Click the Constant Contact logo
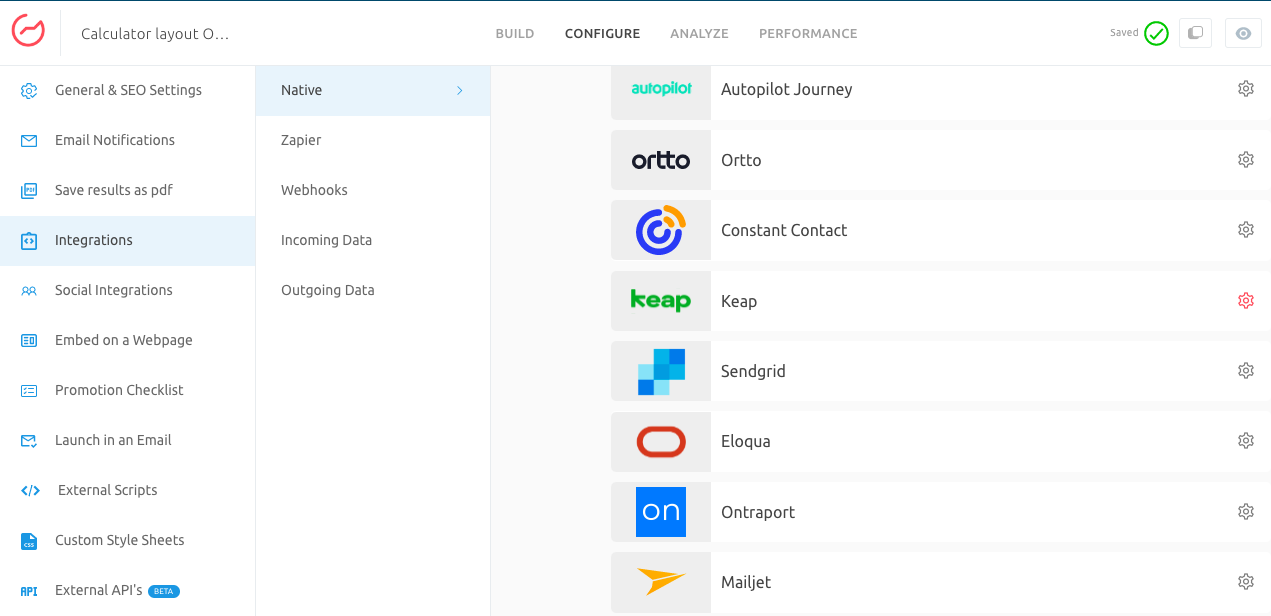Viewport: 1271px width, 616px height. coord(661,230)
